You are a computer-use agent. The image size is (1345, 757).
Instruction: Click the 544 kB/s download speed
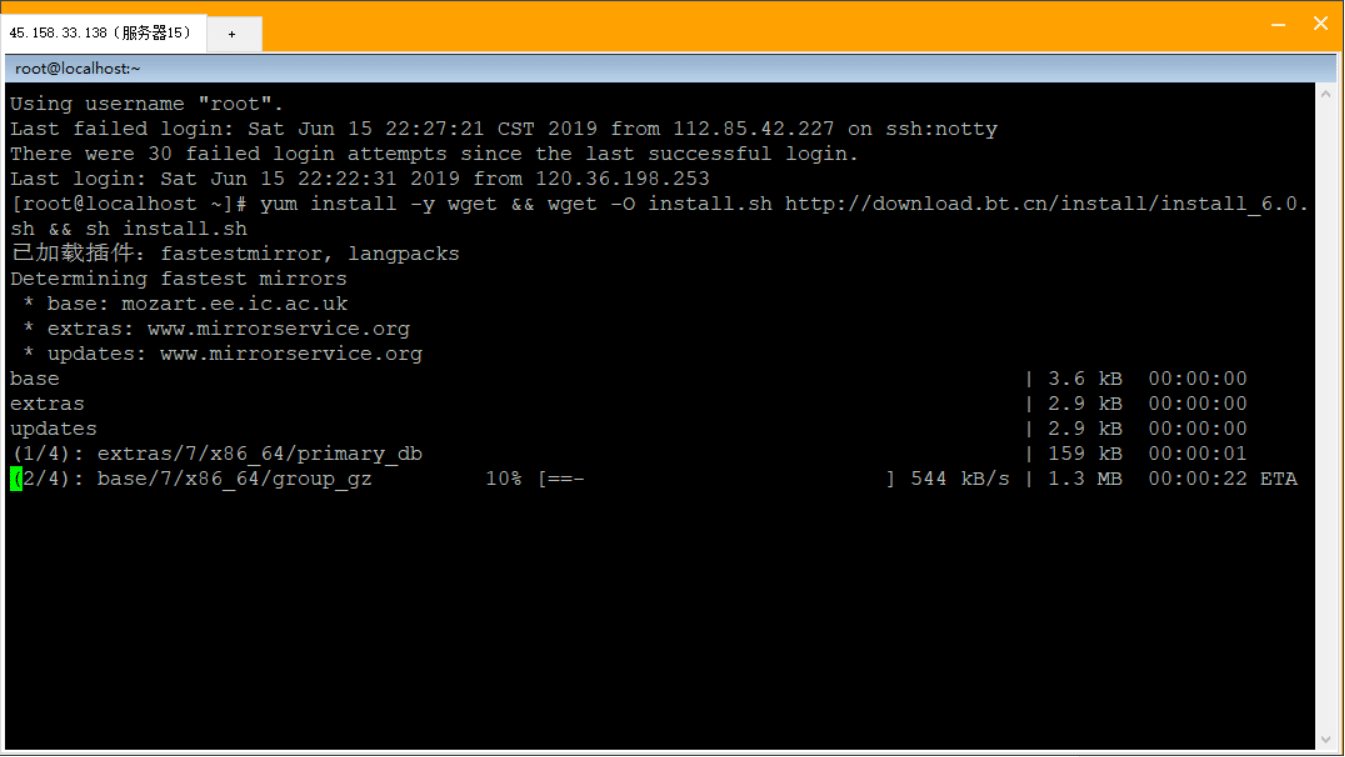[x=960, y=479]
